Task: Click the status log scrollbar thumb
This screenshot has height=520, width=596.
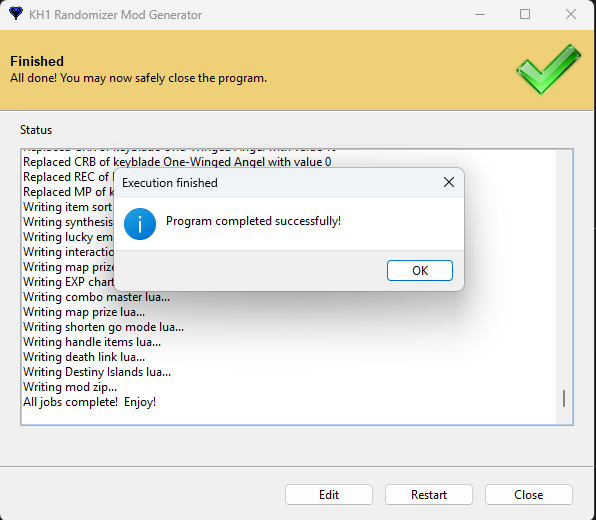Action: point(564,398)
